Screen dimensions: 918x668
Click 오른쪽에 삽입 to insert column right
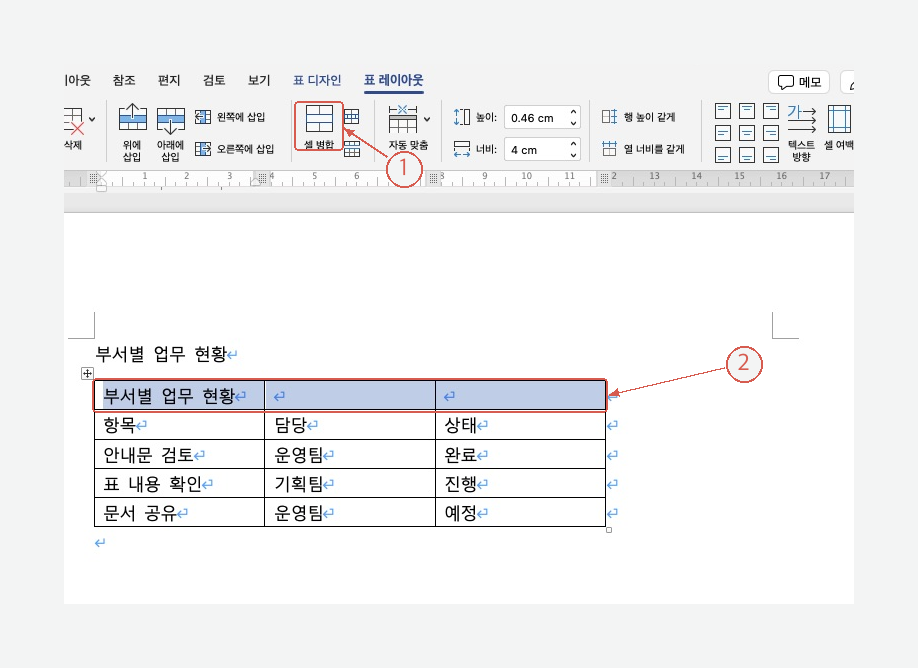(234, 149)
